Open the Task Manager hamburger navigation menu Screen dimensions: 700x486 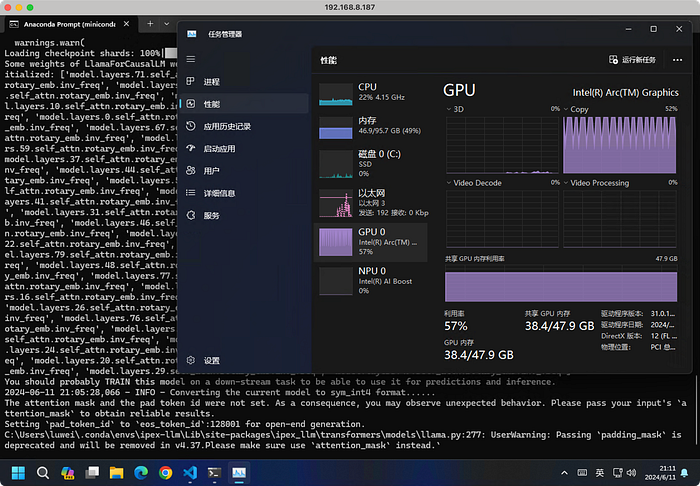click(191, 59)
